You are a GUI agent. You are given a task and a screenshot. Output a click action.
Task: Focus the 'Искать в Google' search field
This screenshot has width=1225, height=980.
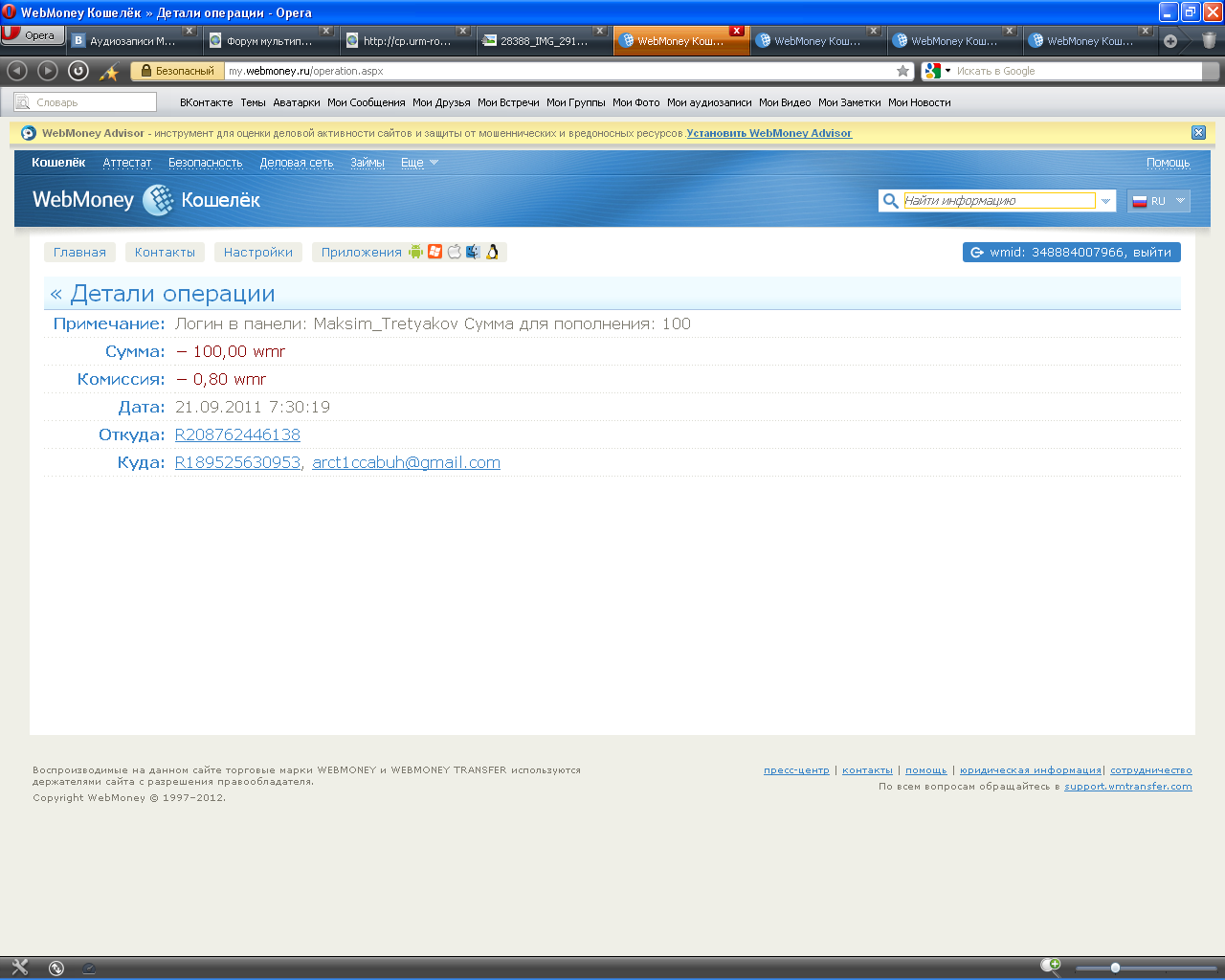point(1078,71)
